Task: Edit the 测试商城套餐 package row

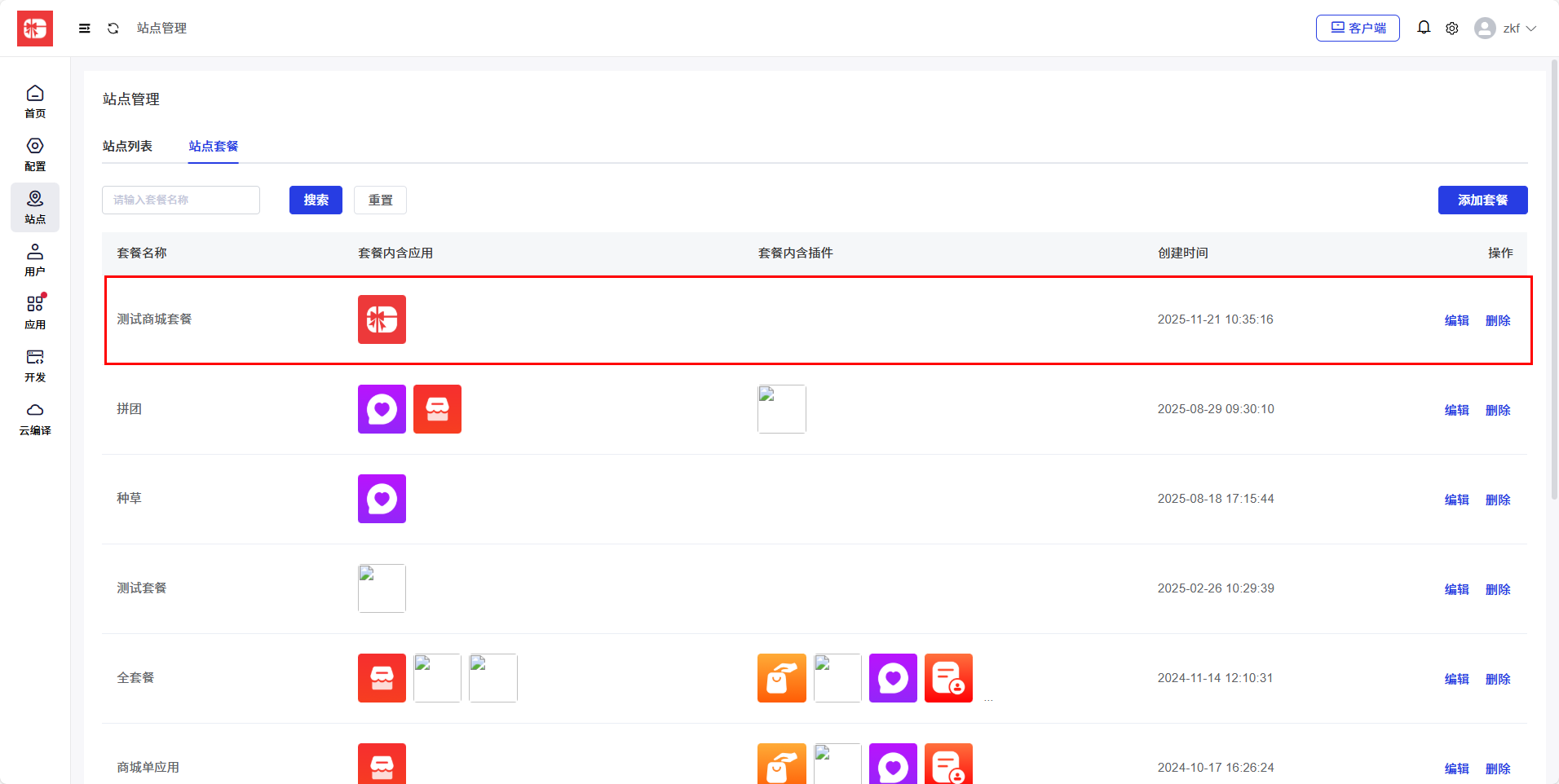Action: pos(1456,320)
